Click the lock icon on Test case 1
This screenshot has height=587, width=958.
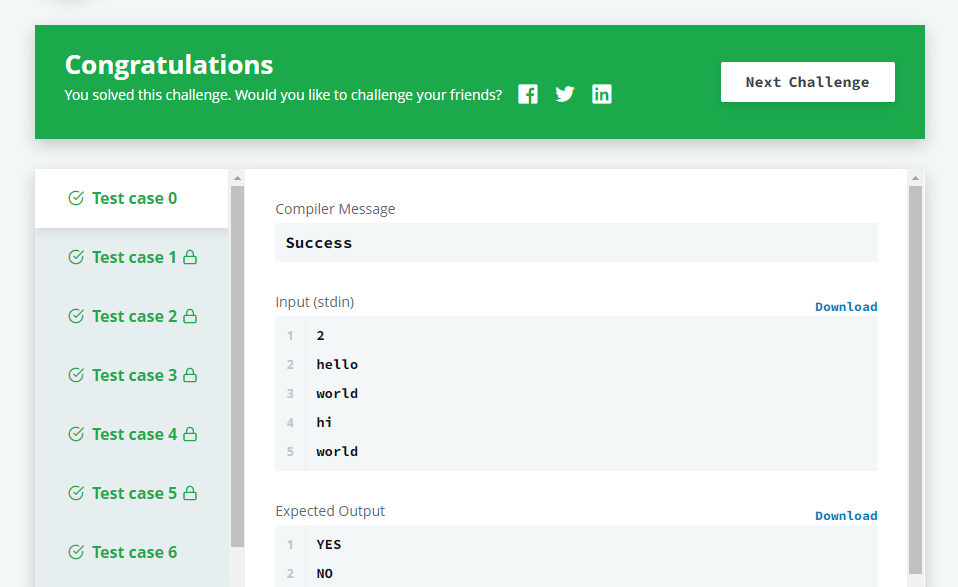click(190, 257)
